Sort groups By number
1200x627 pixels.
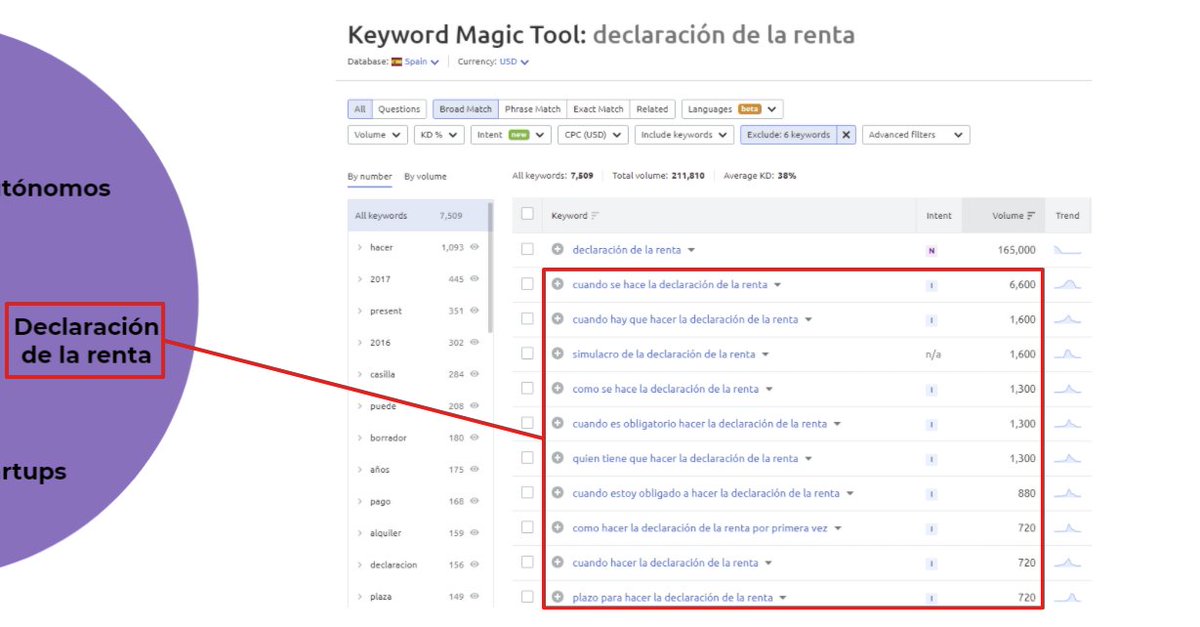point(370,177)
